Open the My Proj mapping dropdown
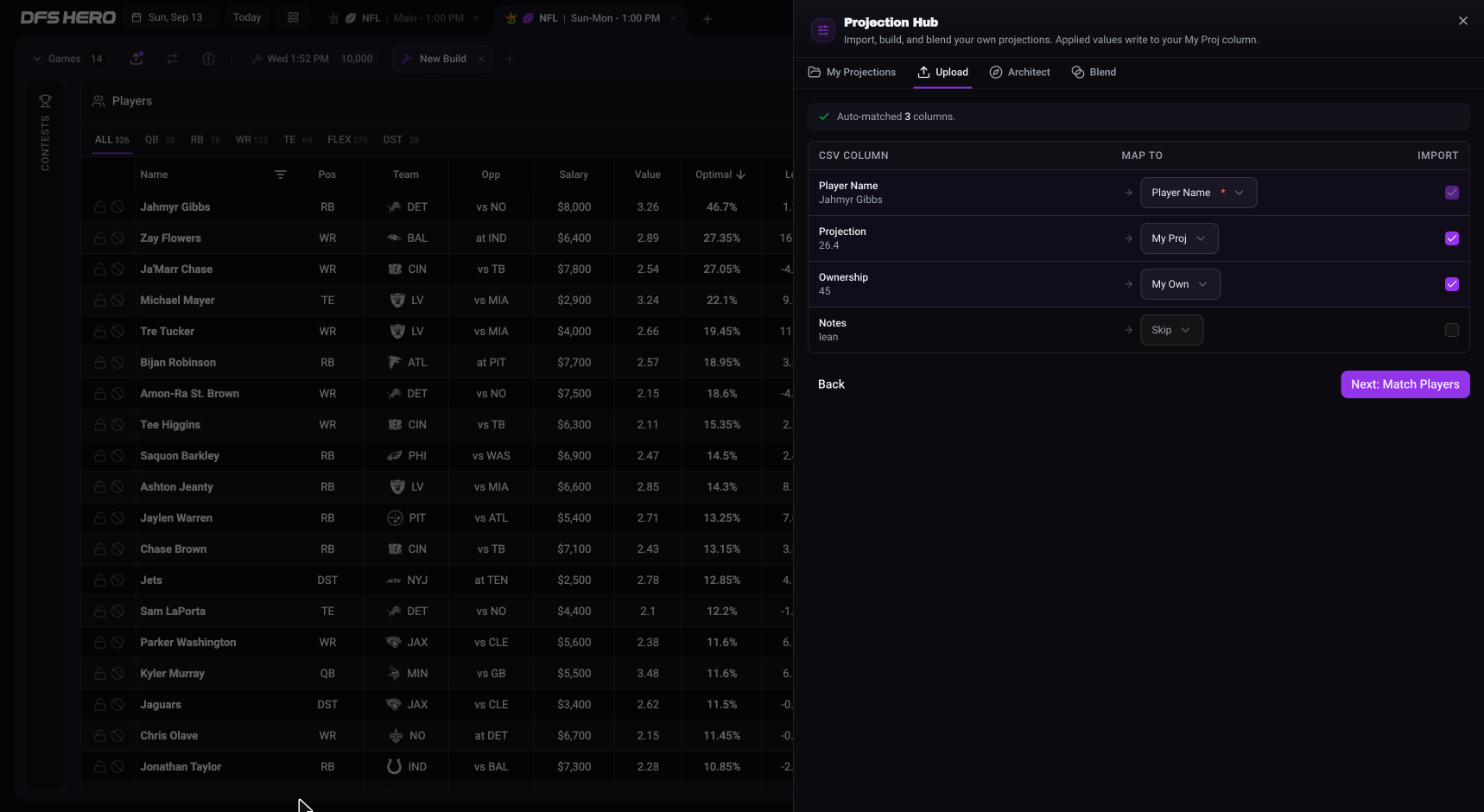This screenshot has width=1484, height=812. tap(1179, 238)
